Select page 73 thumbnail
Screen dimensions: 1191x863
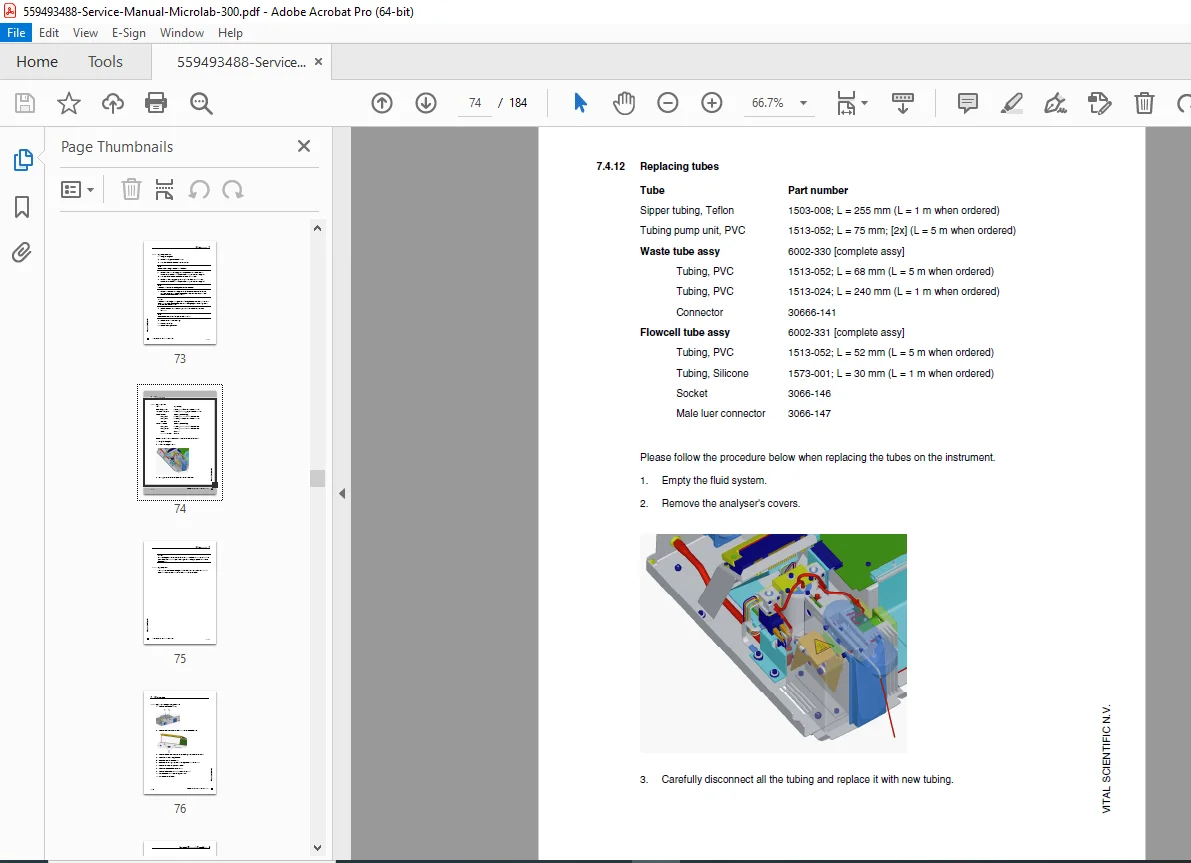coord(180,293)
